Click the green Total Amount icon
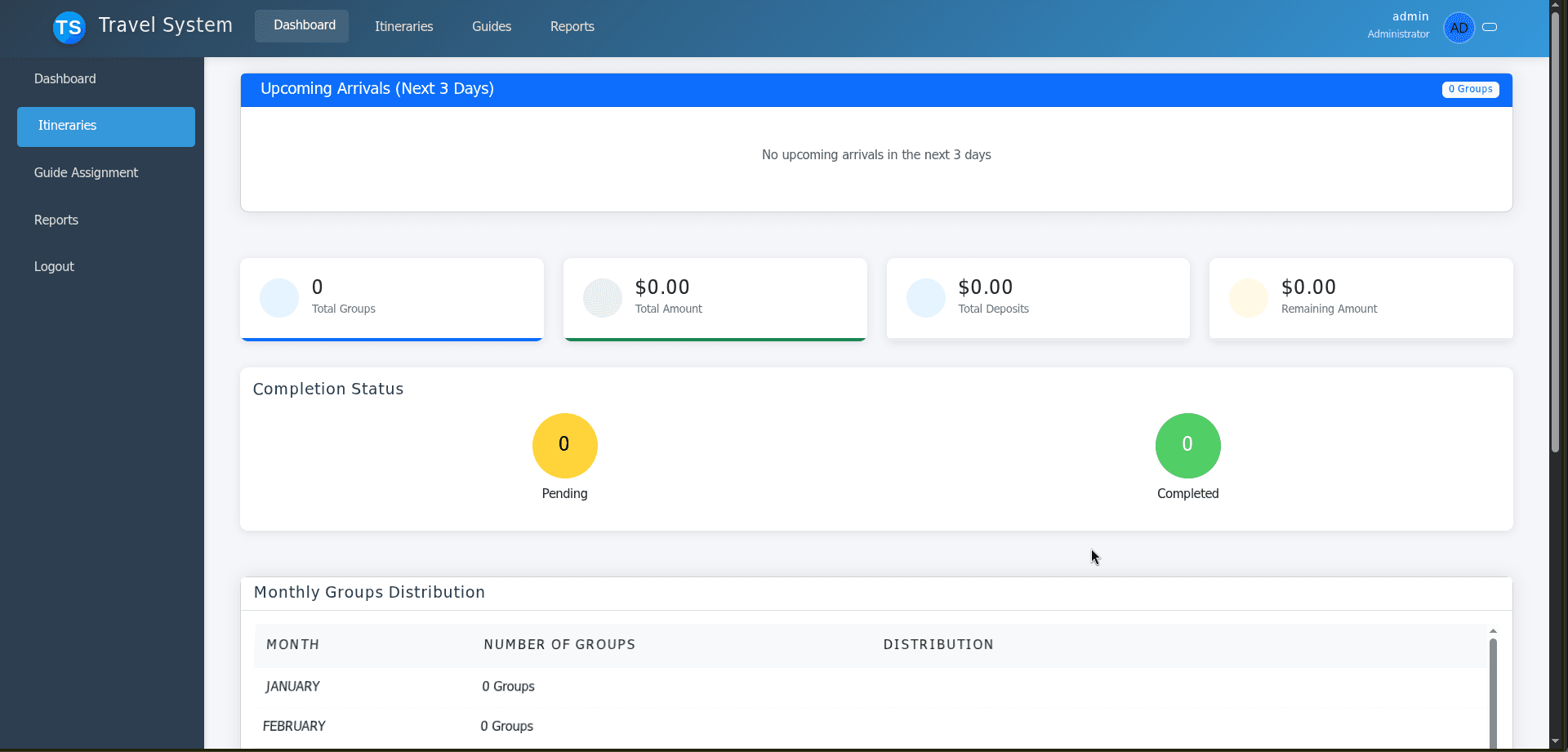Screen dimensions: 1568x752 602,297
